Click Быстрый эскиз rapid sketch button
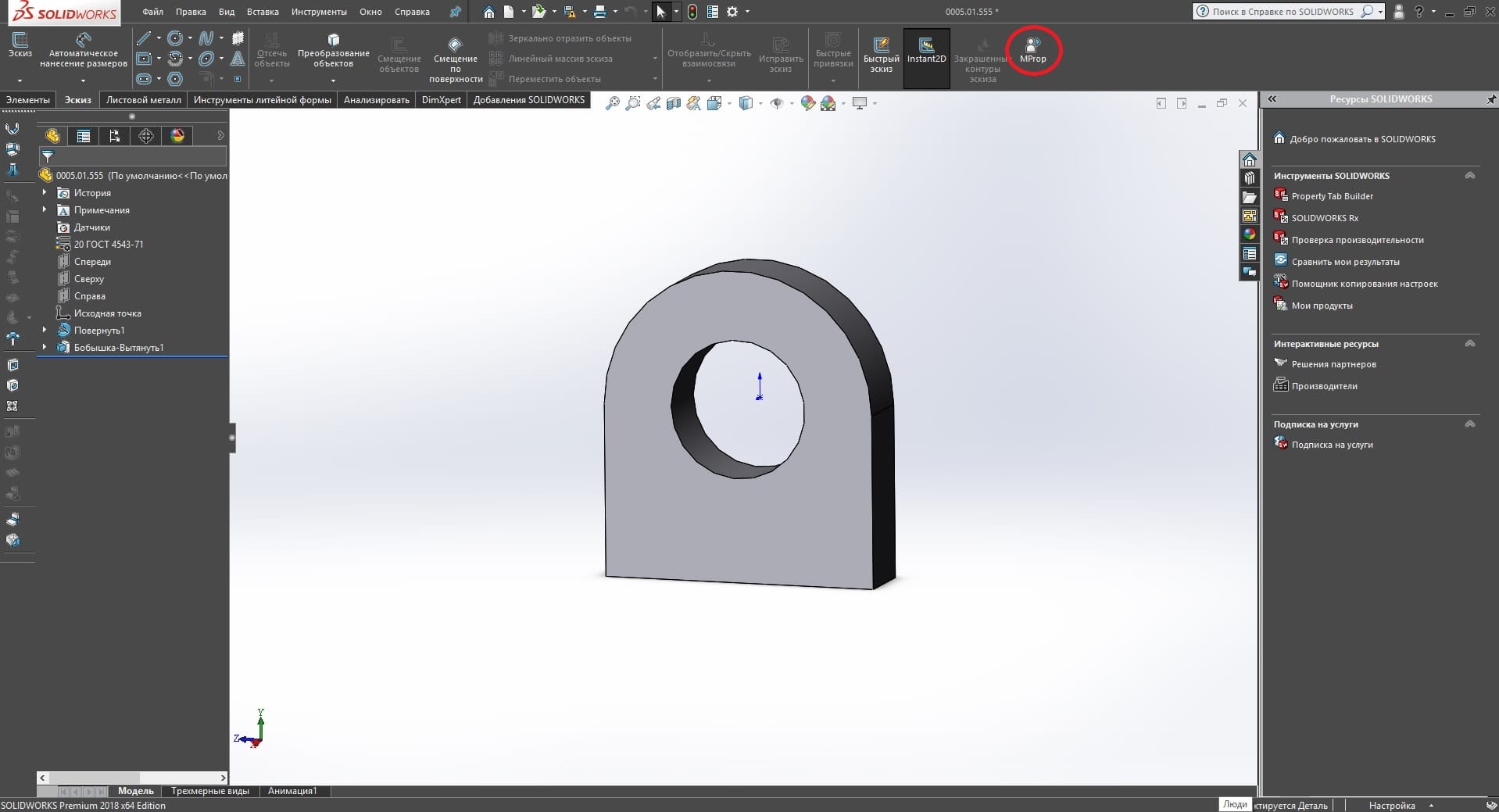 coord(881,55)
